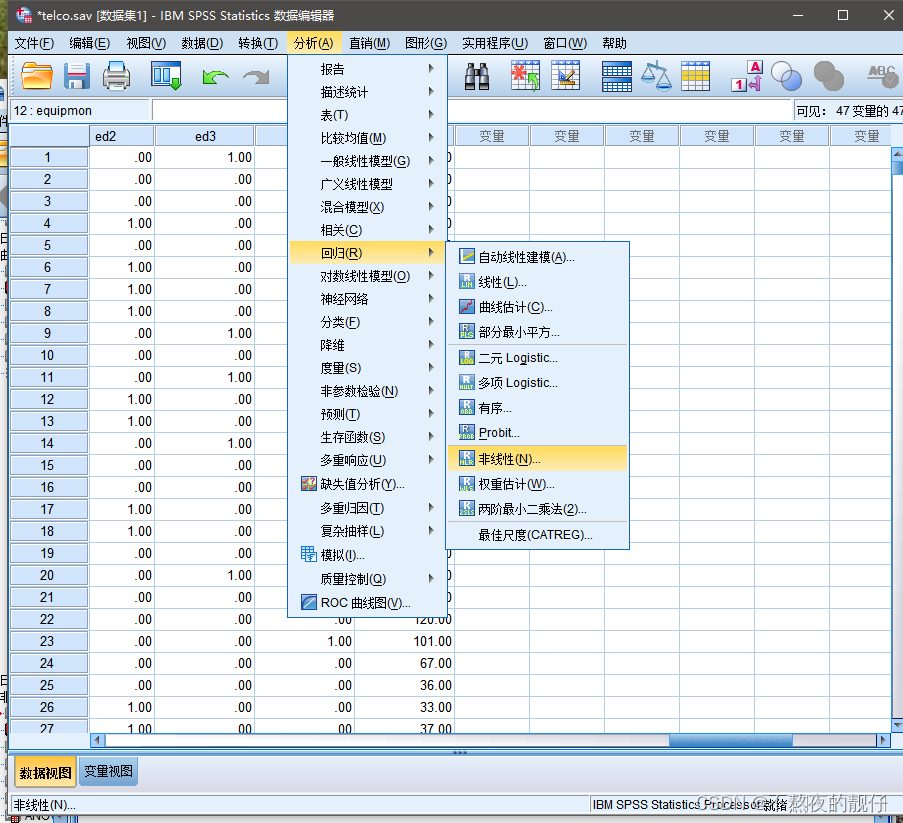Image resolution: width=903 pixels, height=823 pixels.
Task: Open the 转换(T) menu
Action: (258, 43)
